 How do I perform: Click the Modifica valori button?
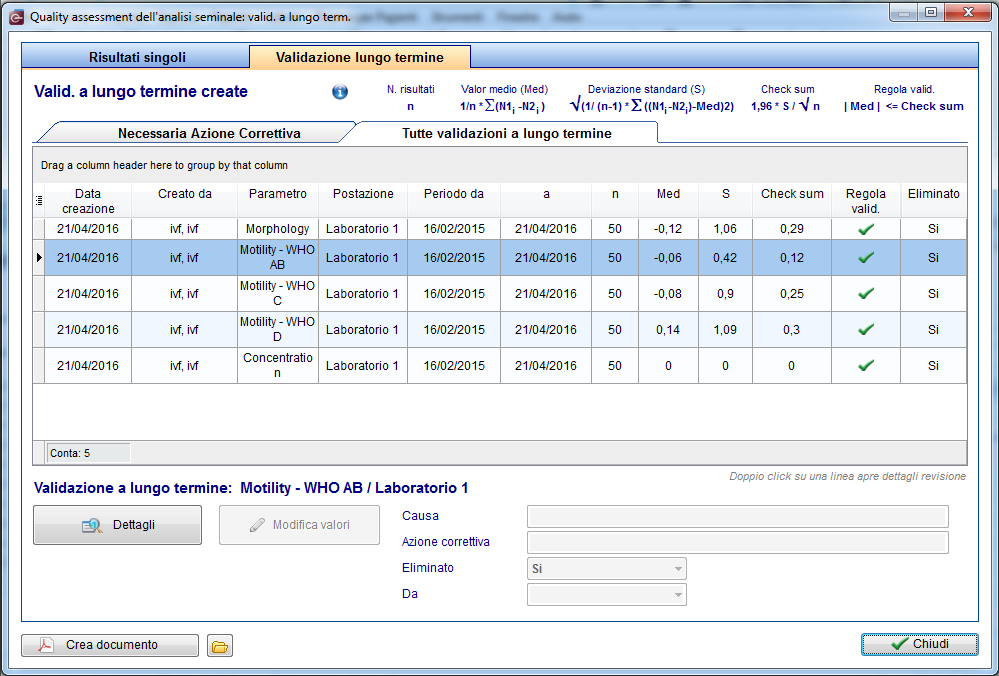point(299,525)
